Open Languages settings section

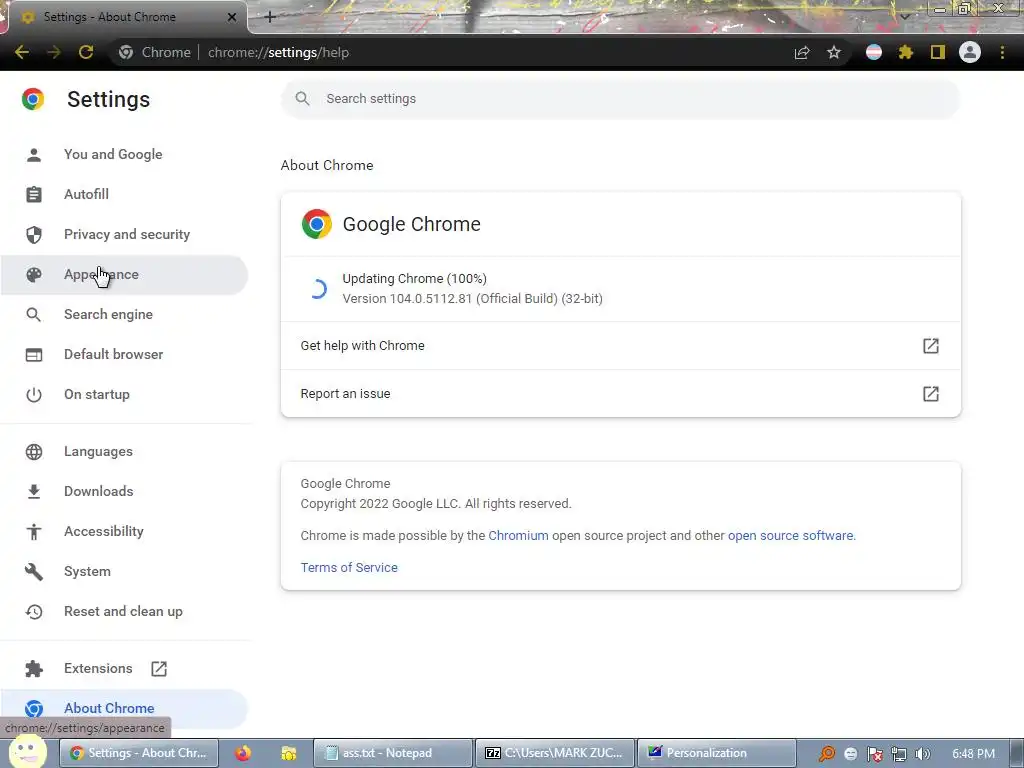click(x=124, y=451)
